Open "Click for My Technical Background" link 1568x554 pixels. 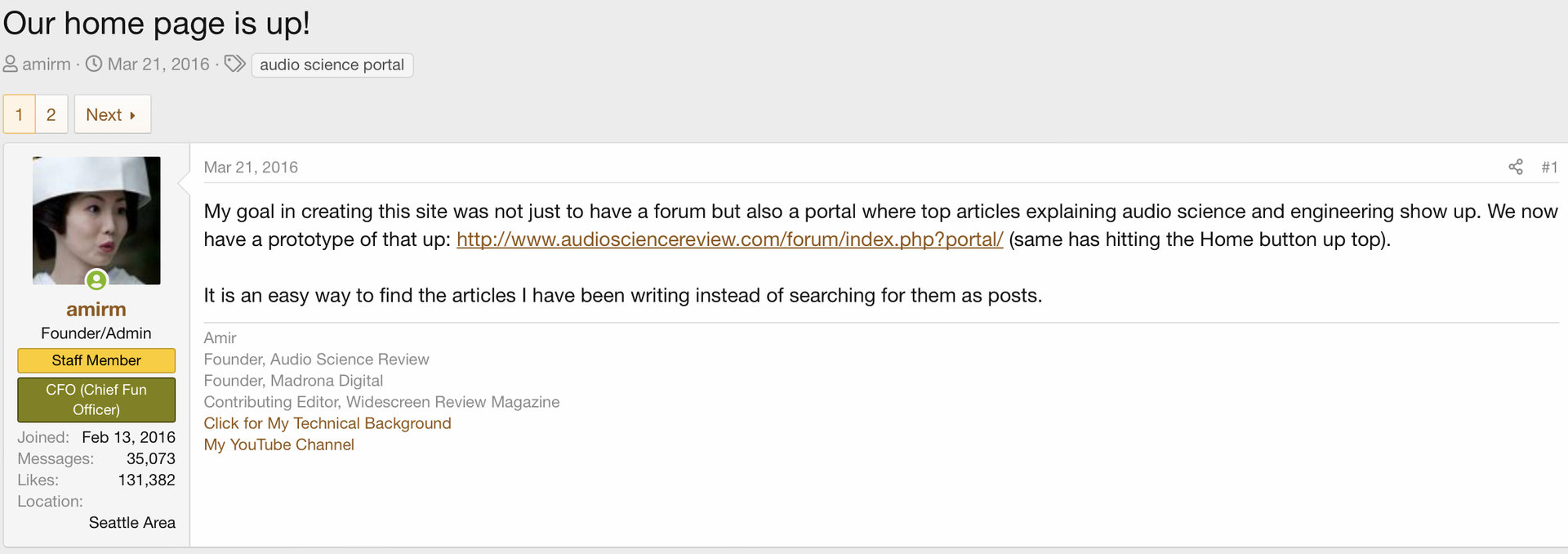(327, 423)
